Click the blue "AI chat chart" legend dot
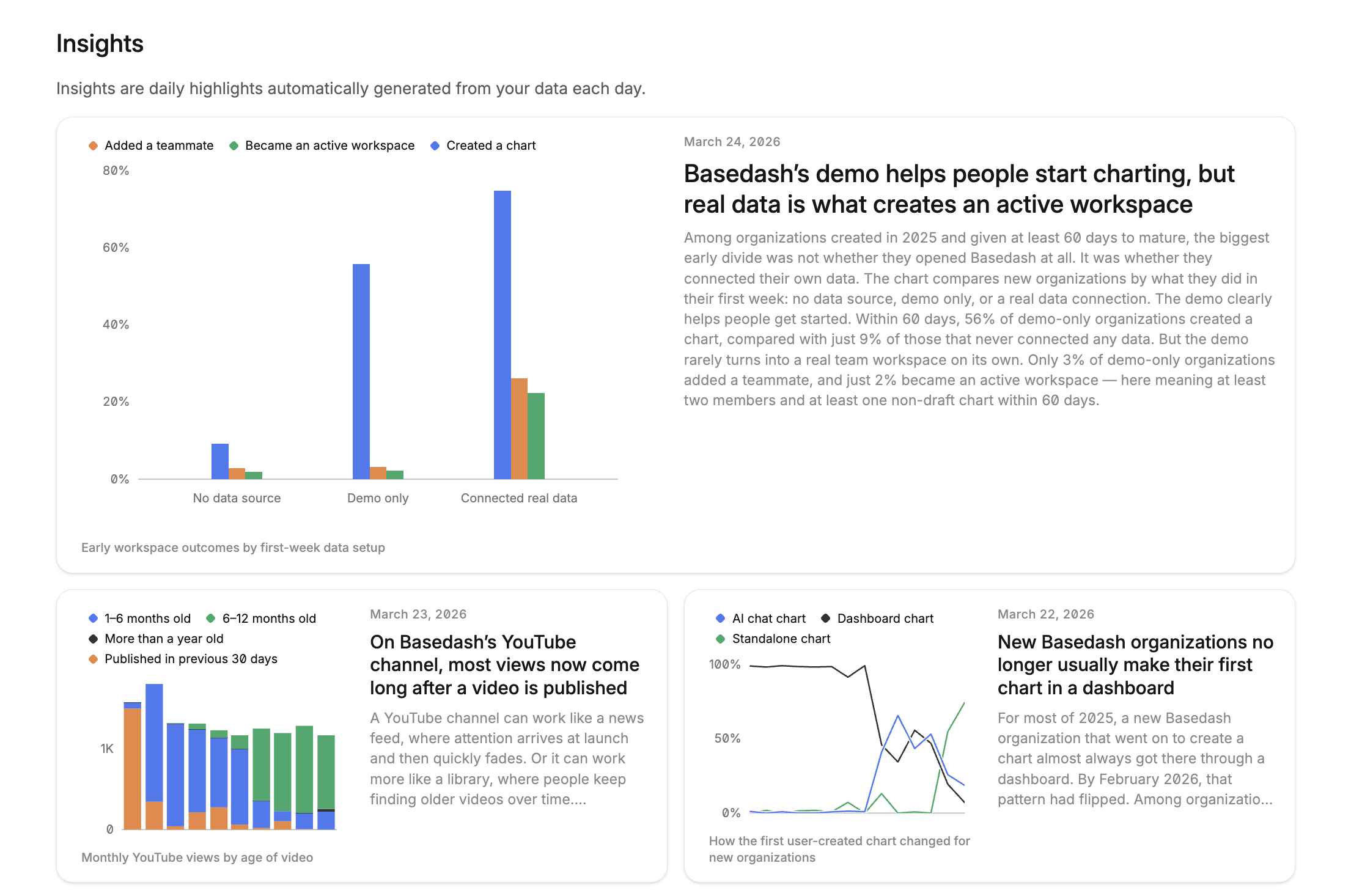Screen dimensions: 1351x896 coord(721,619)
